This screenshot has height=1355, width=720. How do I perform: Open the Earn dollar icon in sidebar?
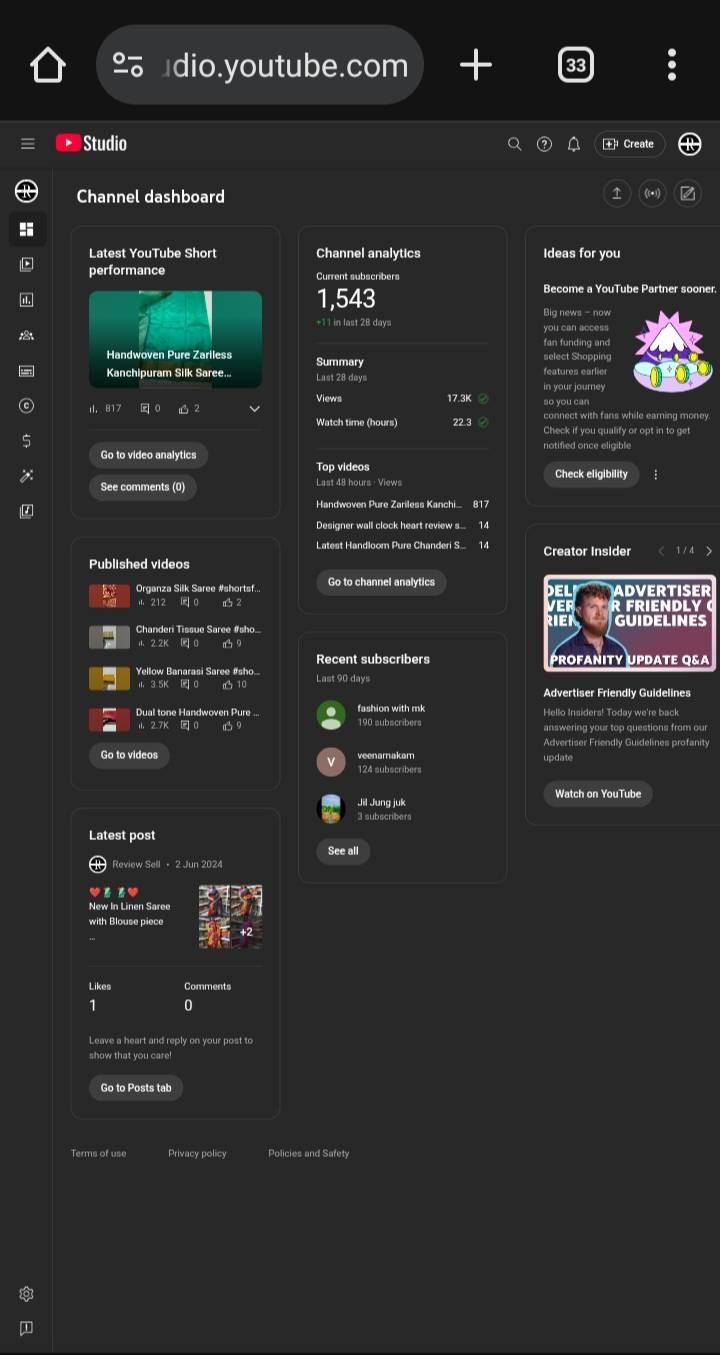[27, 441]
